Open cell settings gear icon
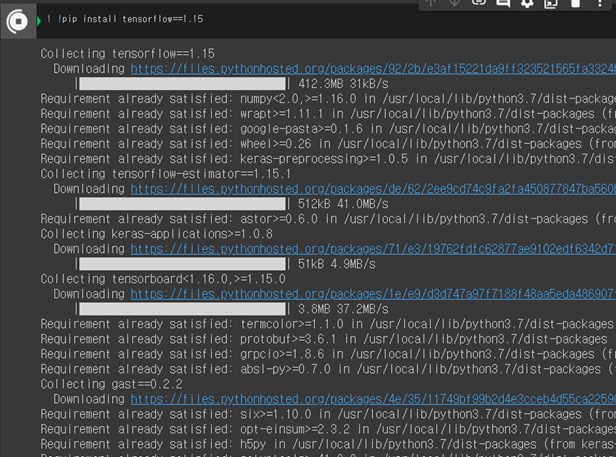 point(527,3)
